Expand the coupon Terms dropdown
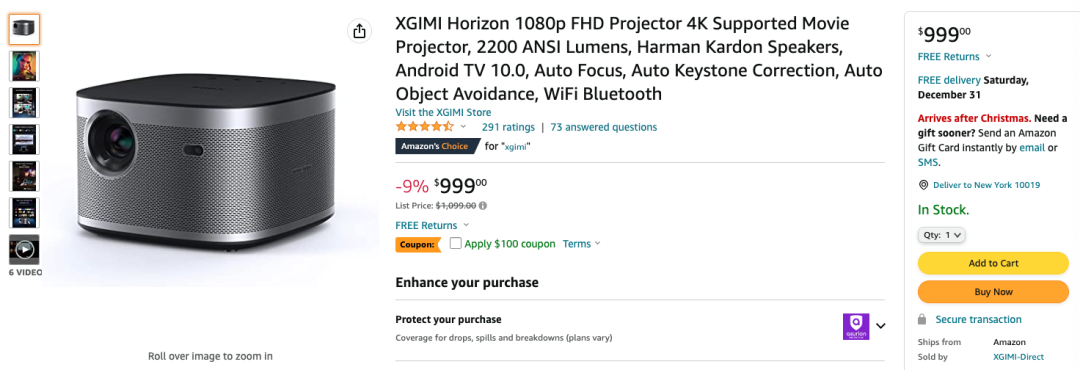 pyautogui.click(x=581, y=244)
